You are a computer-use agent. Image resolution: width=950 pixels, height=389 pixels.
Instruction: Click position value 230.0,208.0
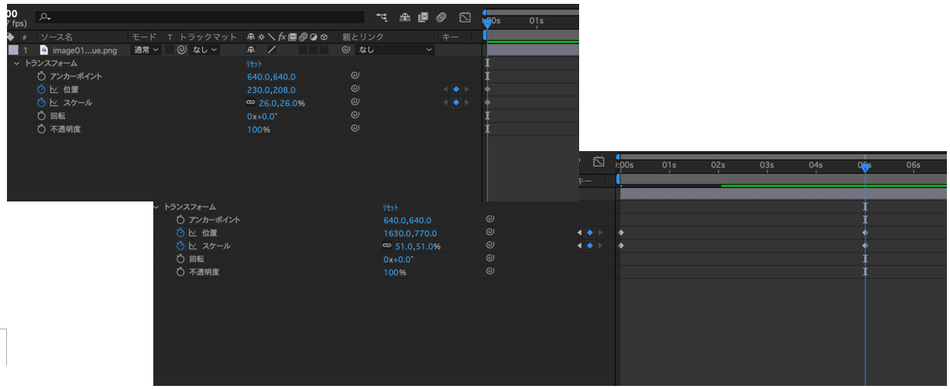pyautogui.click(x=271, y=90)
